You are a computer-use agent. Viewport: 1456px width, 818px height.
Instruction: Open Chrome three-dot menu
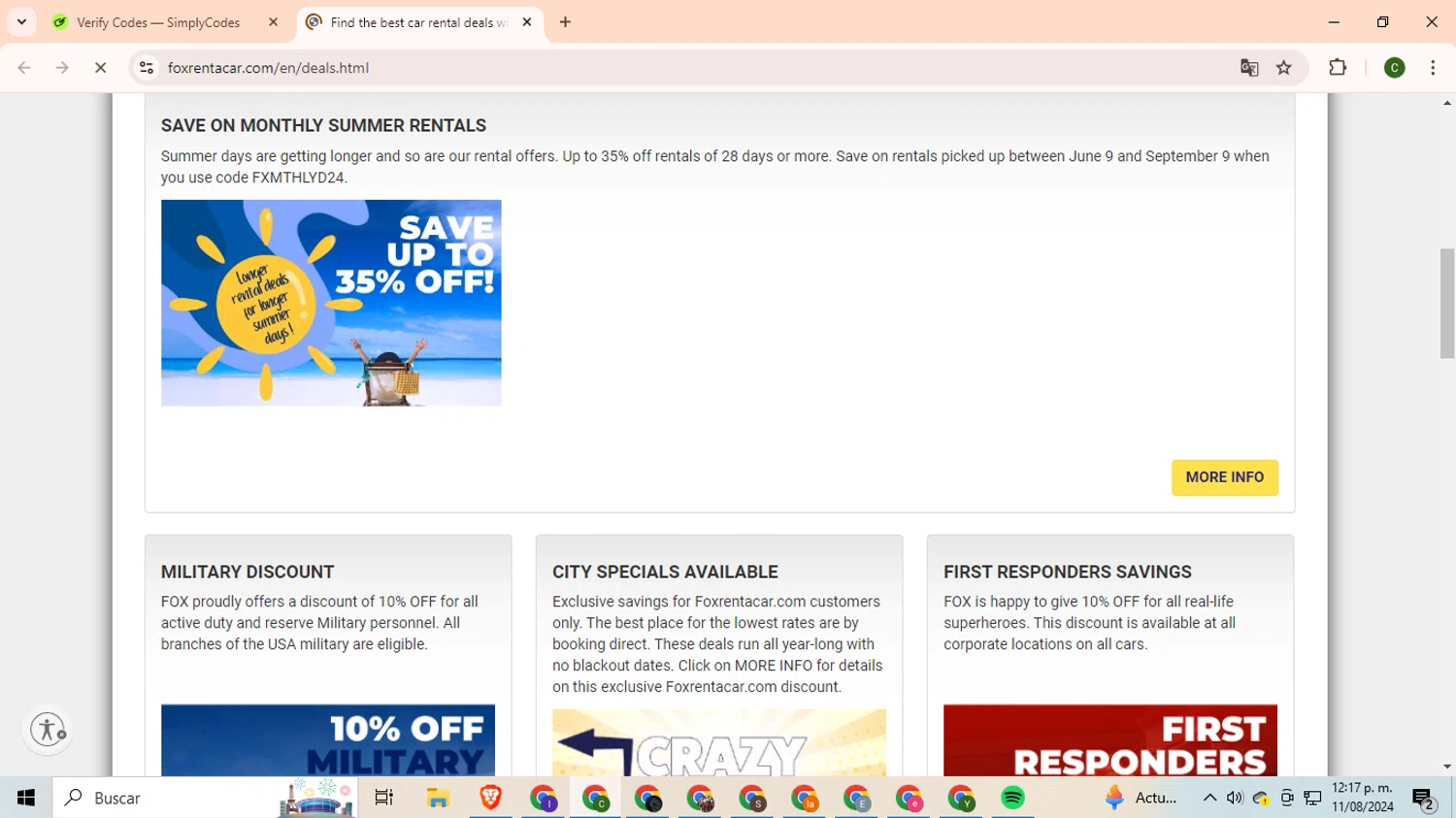point(1433,68)
